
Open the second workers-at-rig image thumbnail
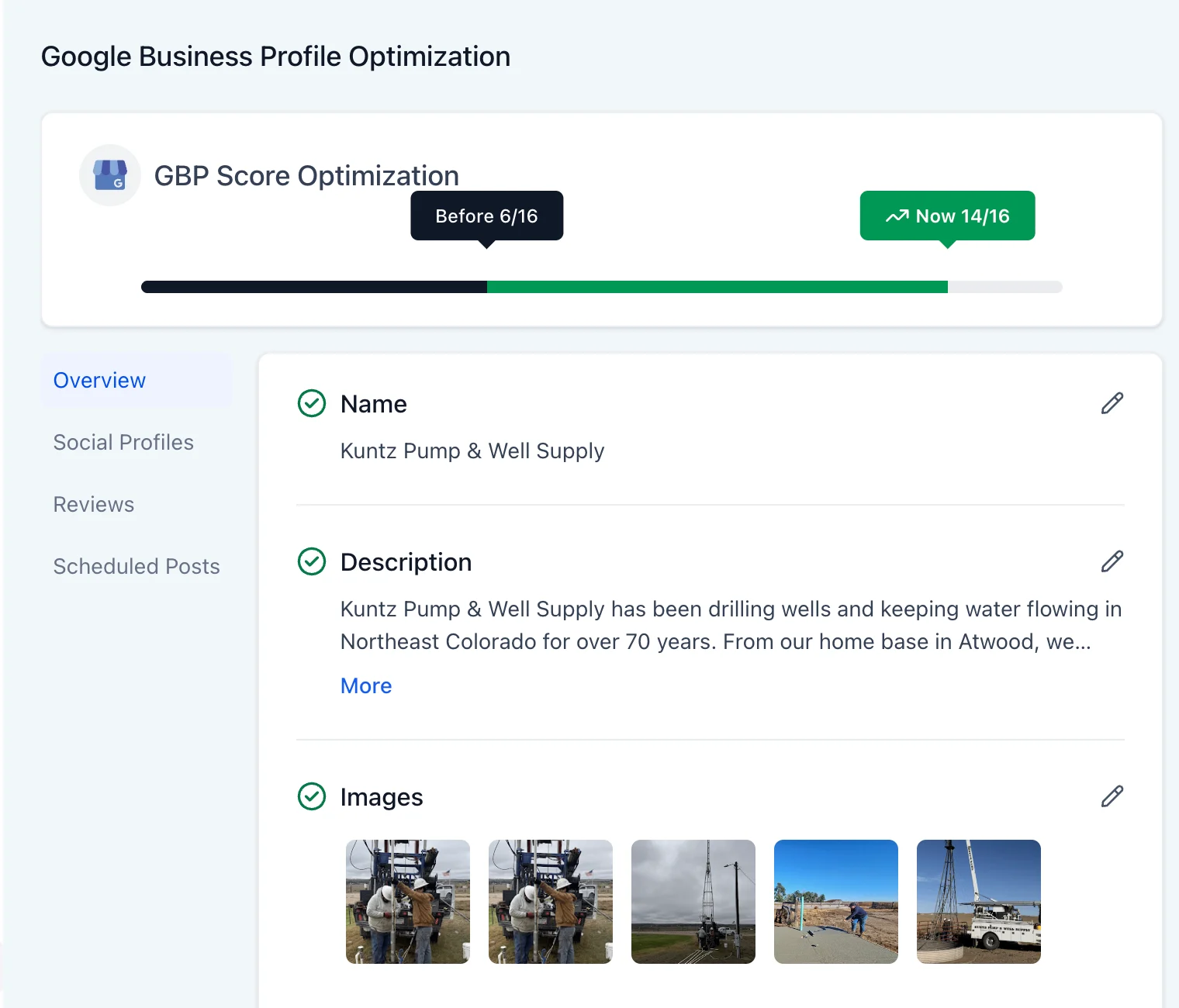tap(551, 902)
